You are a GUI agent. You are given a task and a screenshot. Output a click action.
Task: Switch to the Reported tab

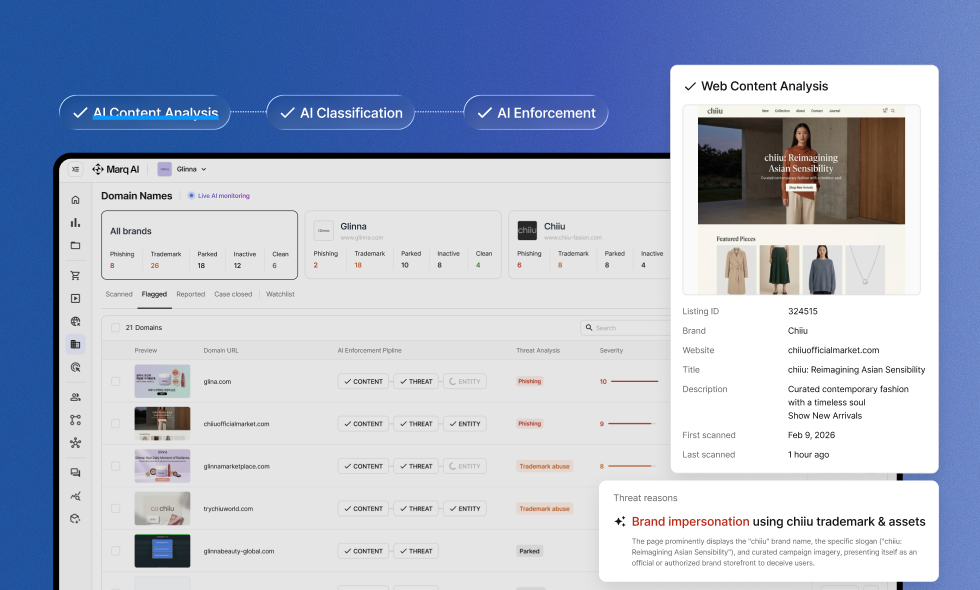191,294
